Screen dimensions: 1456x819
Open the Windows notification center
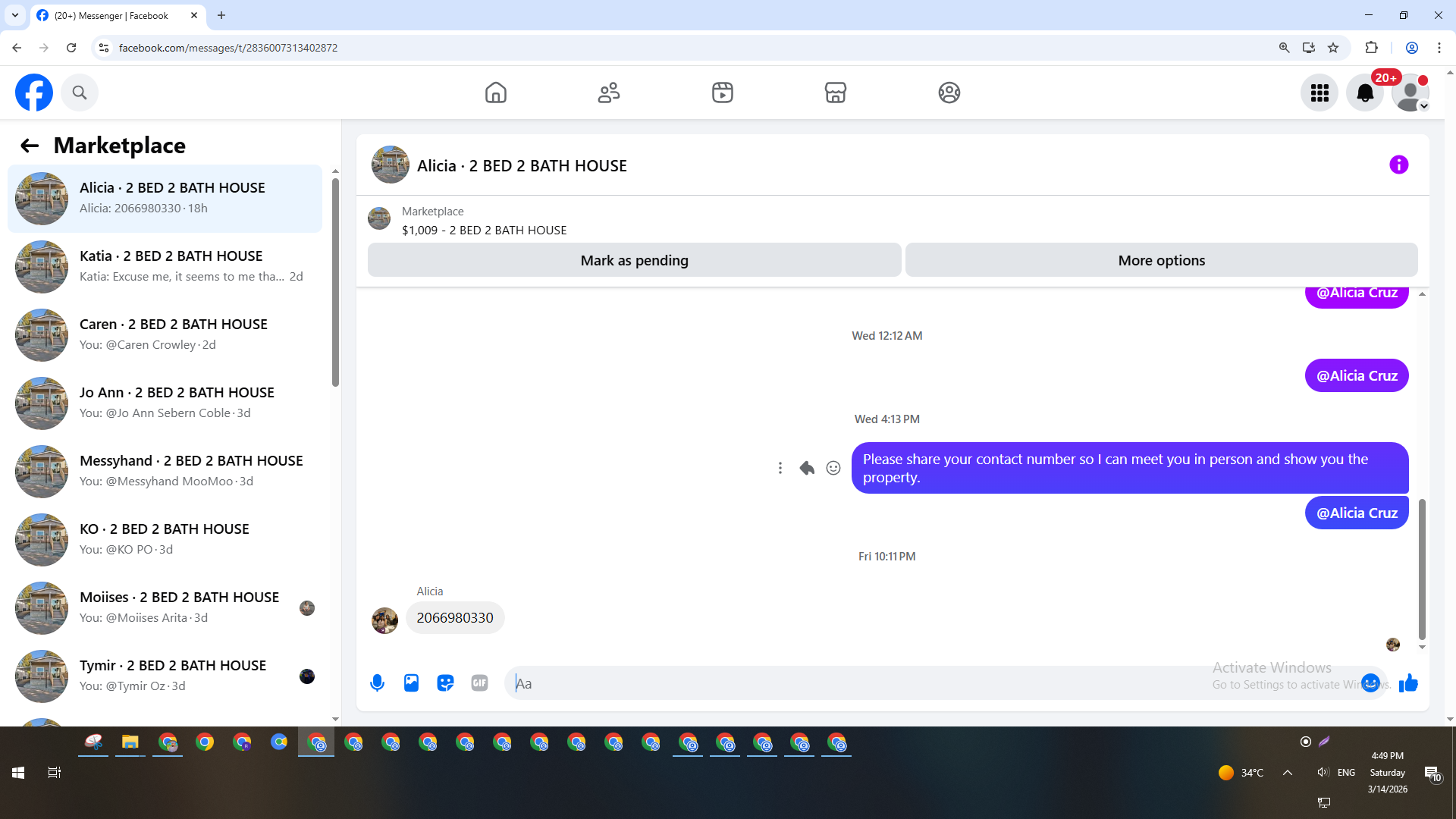click(1432, 773)
